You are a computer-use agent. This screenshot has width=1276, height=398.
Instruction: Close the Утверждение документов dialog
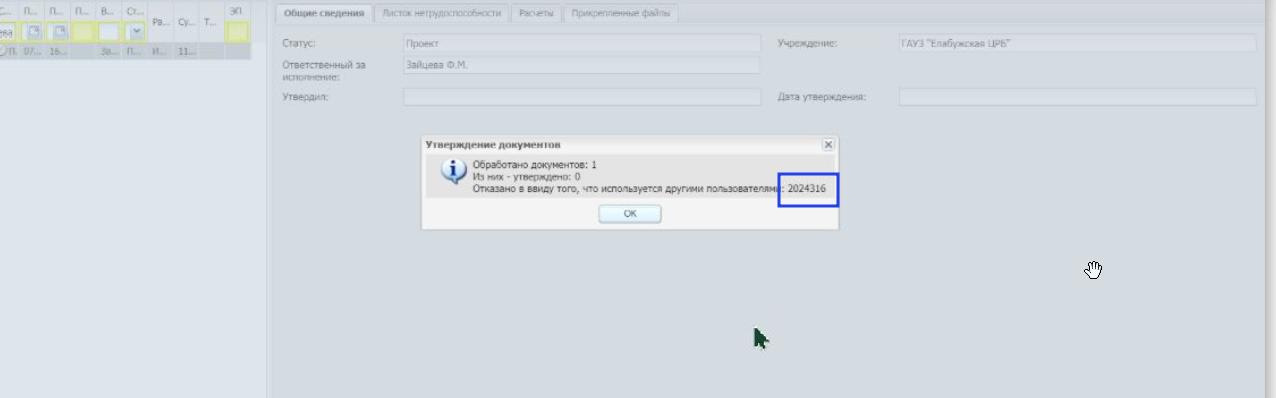pos(828,144)
